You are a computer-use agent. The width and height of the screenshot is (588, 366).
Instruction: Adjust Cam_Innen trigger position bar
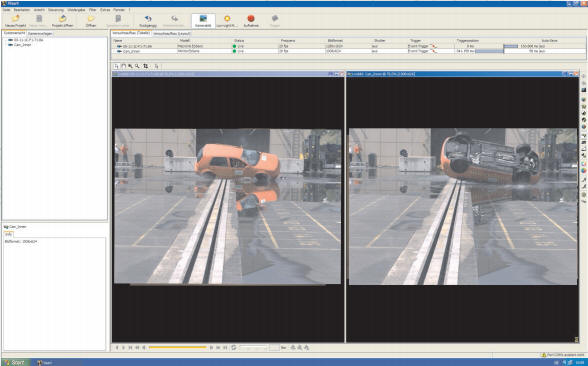pyautogui.click(x=489, y=51)
